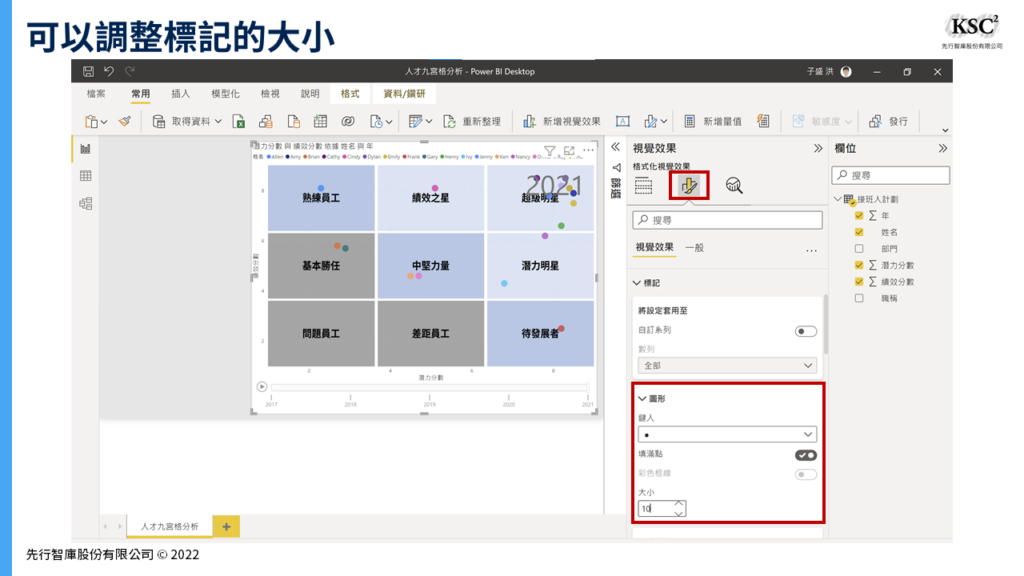Open the 數列 全部 dropdown
Screen dimensions: 1024x576
click(x=727, y=366)
